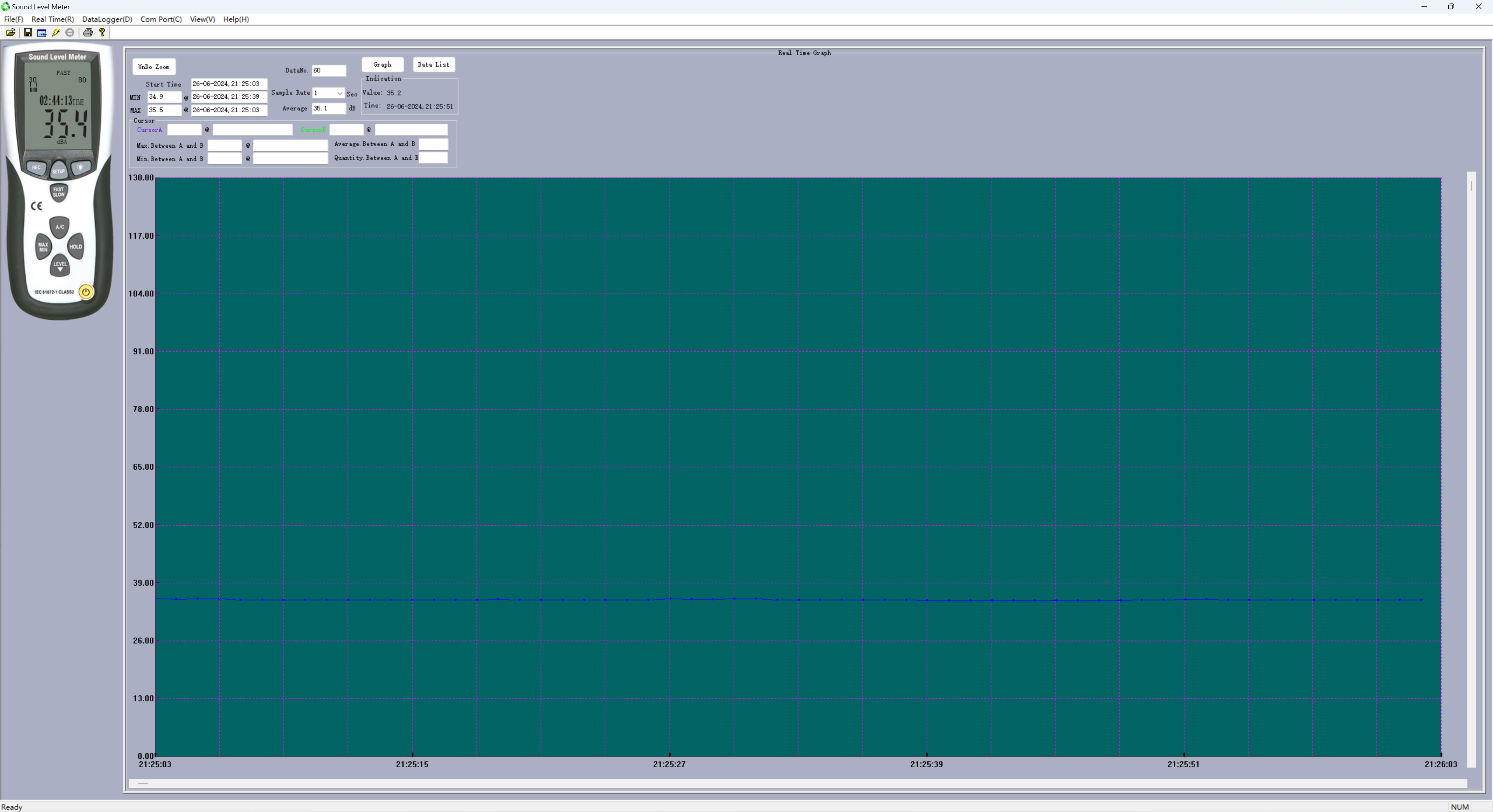Screen dimensions: 1493x812
Task: Click the CursorA value input field
Action: (184, 130)
